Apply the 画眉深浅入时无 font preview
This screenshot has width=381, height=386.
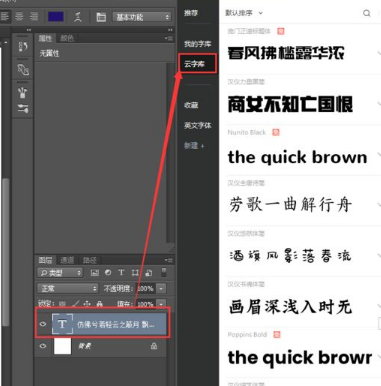[290, 307]
